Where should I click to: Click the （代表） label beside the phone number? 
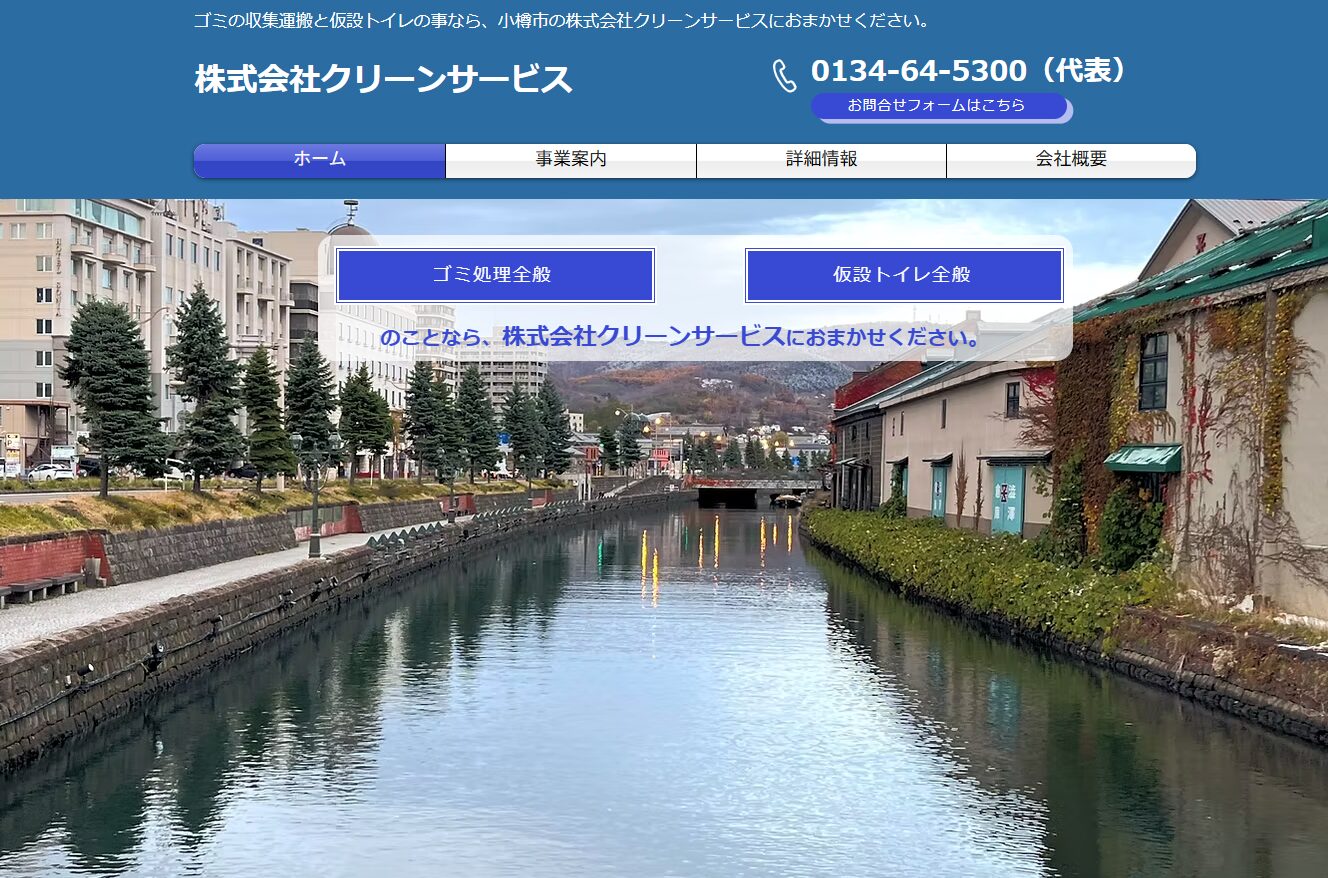coord(1082,71)
